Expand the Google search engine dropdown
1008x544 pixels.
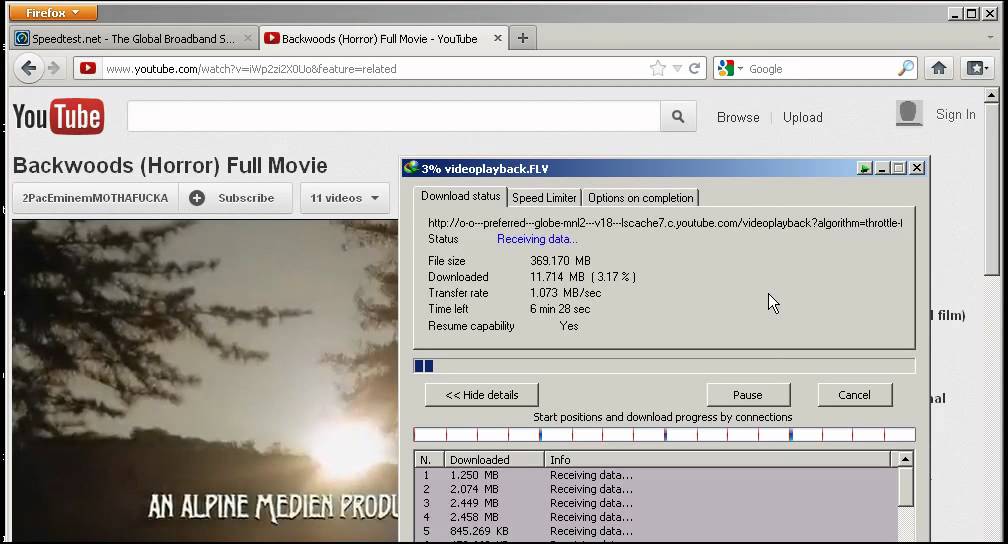tap(741, 68)
